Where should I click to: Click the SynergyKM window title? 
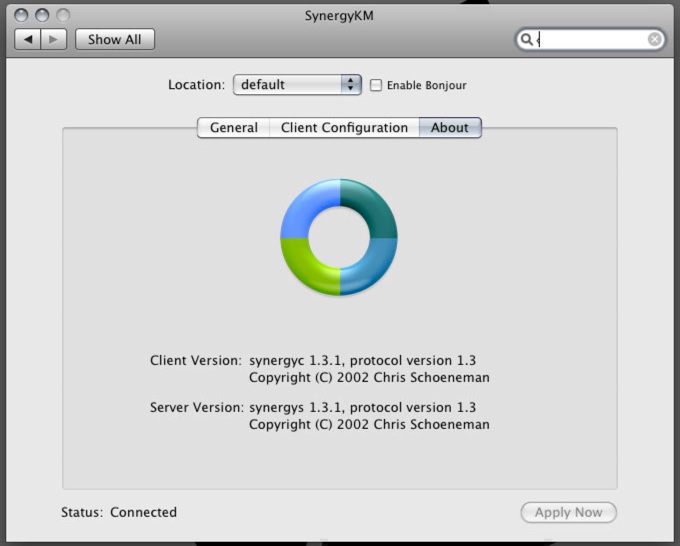point(339,16)
